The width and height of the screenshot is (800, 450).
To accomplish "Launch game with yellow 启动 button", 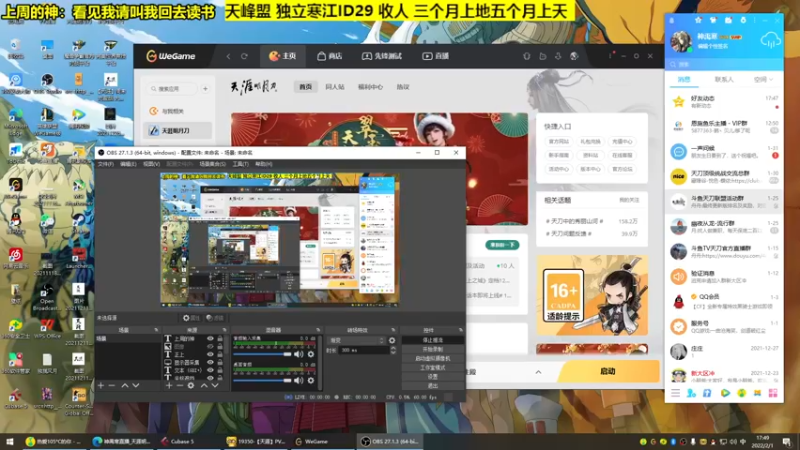I will [x=608, y=371].
